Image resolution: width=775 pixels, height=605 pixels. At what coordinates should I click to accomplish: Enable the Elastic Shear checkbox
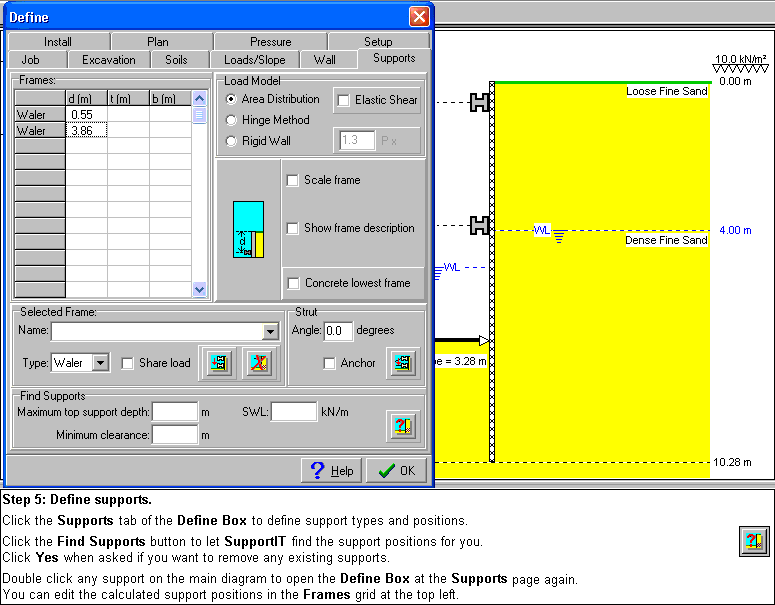point(344,100)
